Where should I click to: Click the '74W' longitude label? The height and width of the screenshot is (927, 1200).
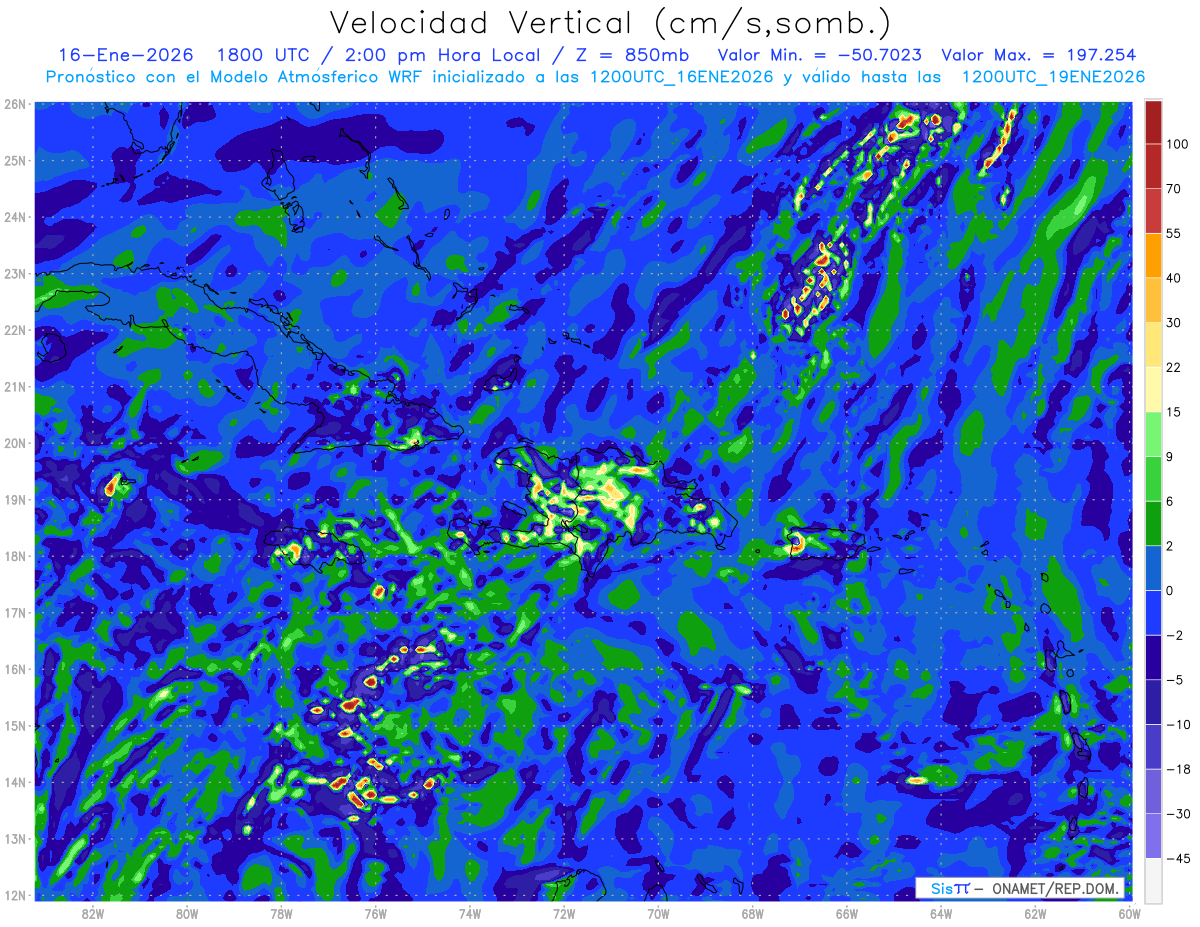coord(470,913)
